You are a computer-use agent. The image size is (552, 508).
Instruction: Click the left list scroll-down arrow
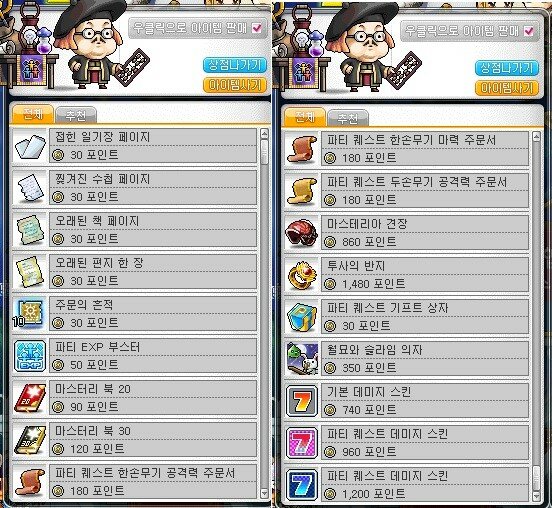click(x=264, y=493)
